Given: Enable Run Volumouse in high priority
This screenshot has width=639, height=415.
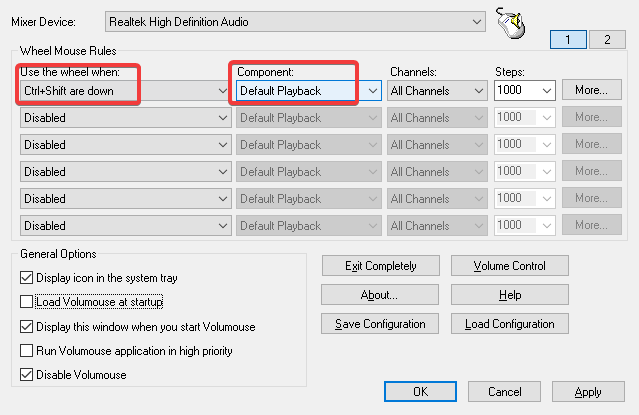Looking at the screenshot, I should (26, 351).
